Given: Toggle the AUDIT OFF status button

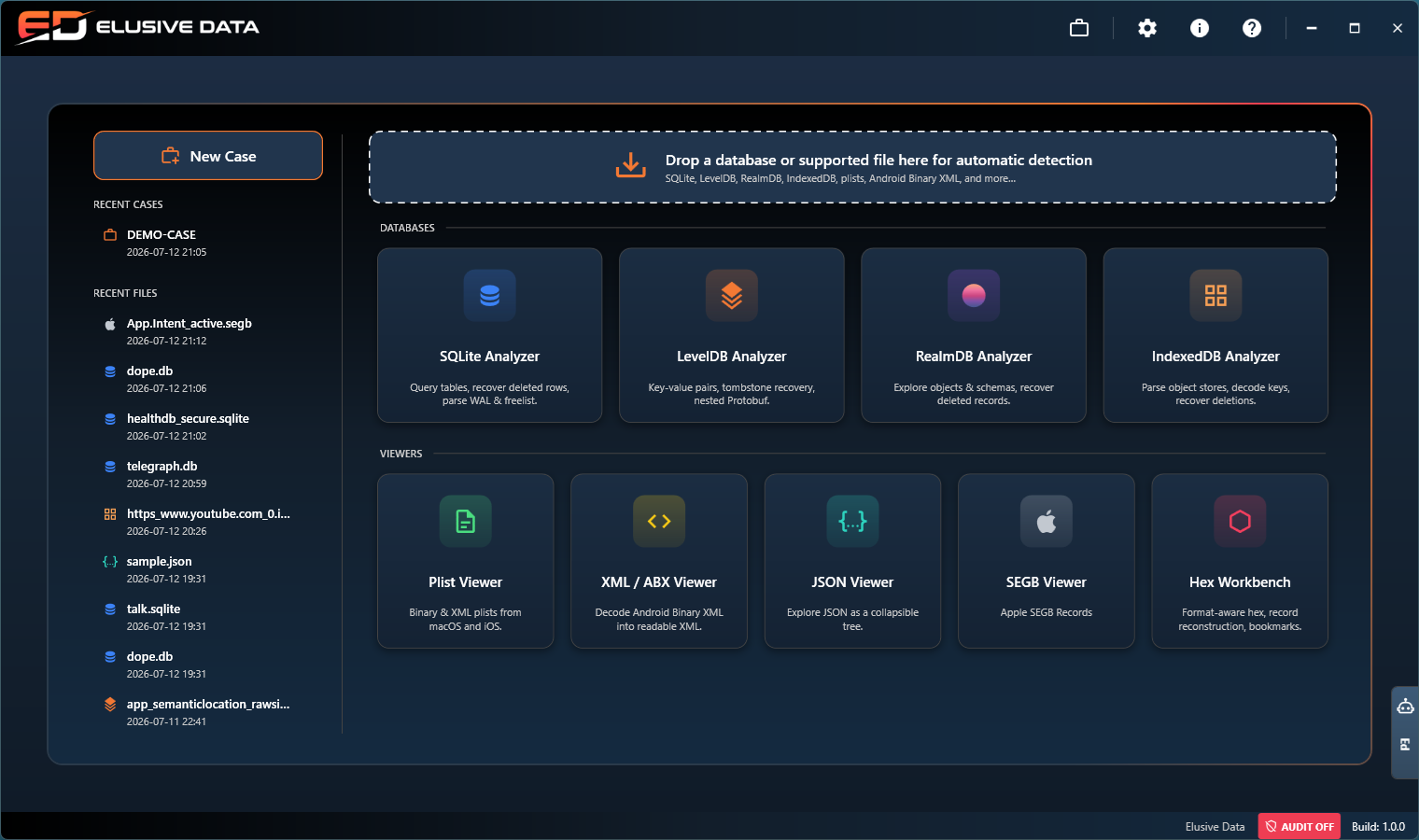Looking at the screenshot, I should point(1299,827).
